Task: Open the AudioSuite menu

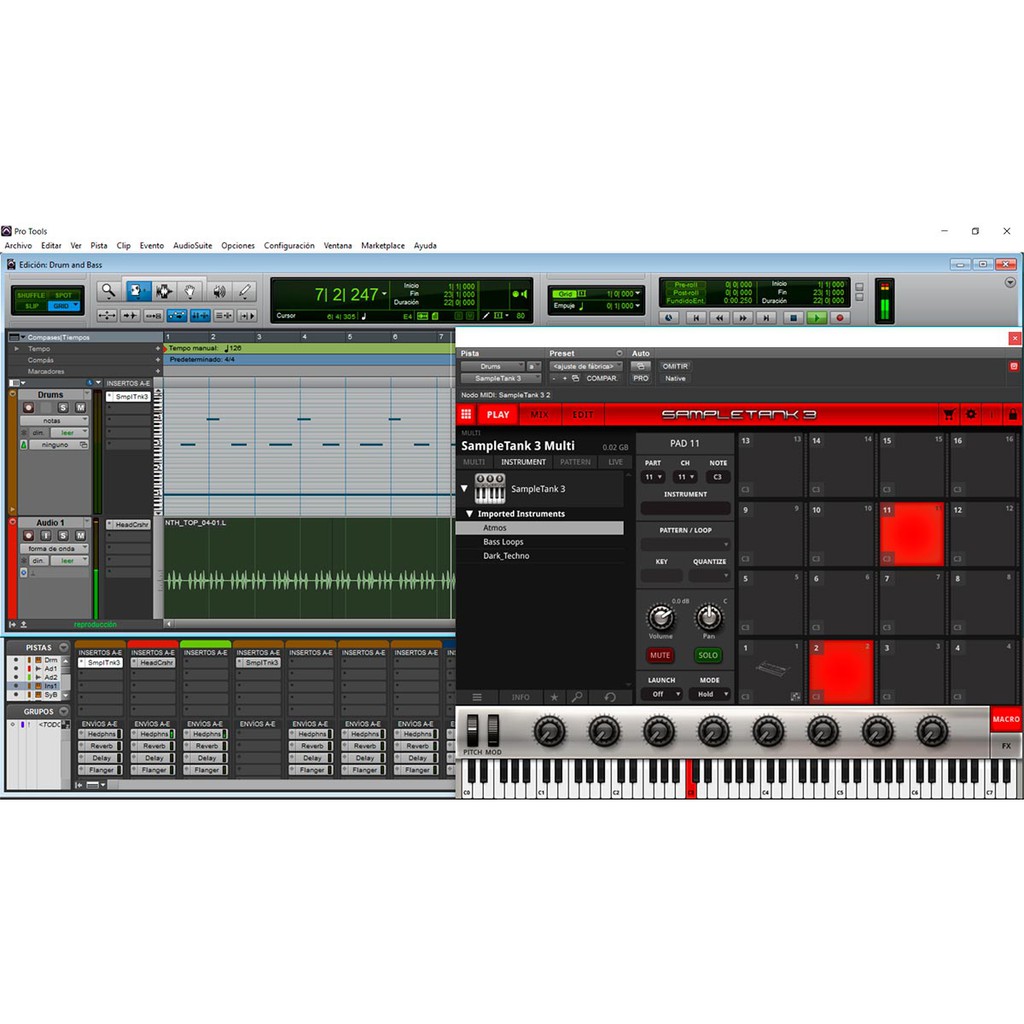Action: coord(193,246)
